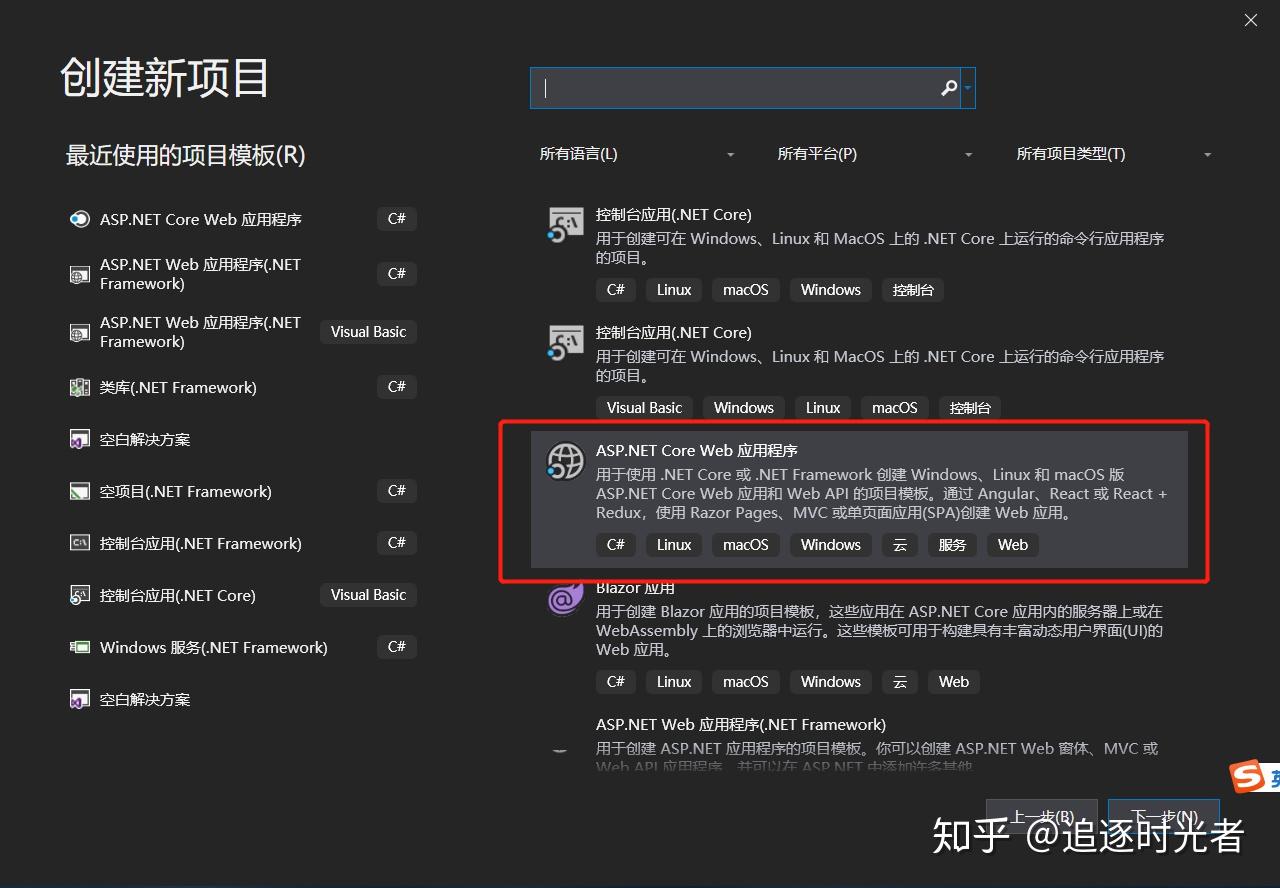The image size is (1280, 888).
Task: Click the search magnifier icon
Action: pos(947,88)
